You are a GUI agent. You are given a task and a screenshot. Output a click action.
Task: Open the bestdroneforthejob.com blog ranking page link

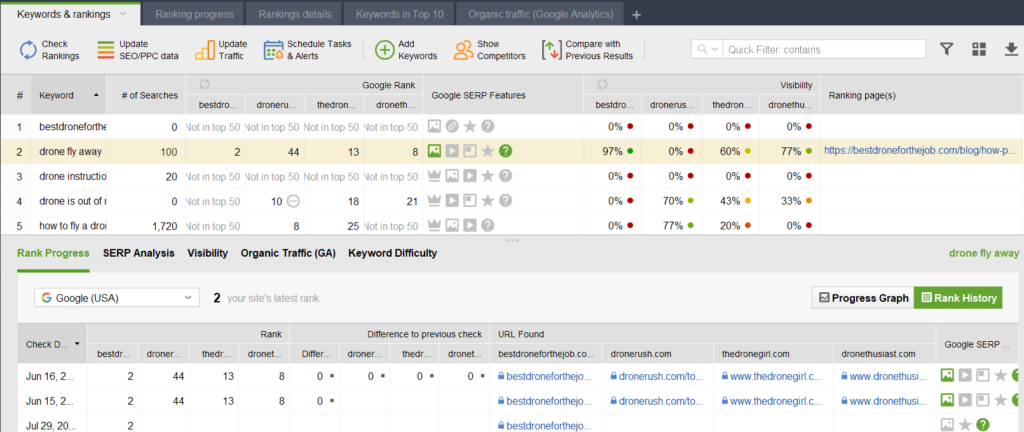920,151
